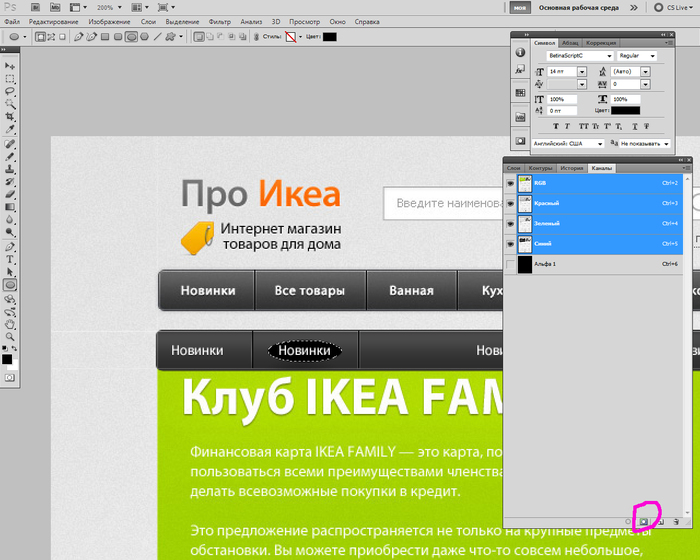This screenshot has height=560, width=700.
Task: Select the Crop tool
Action: 10,117
